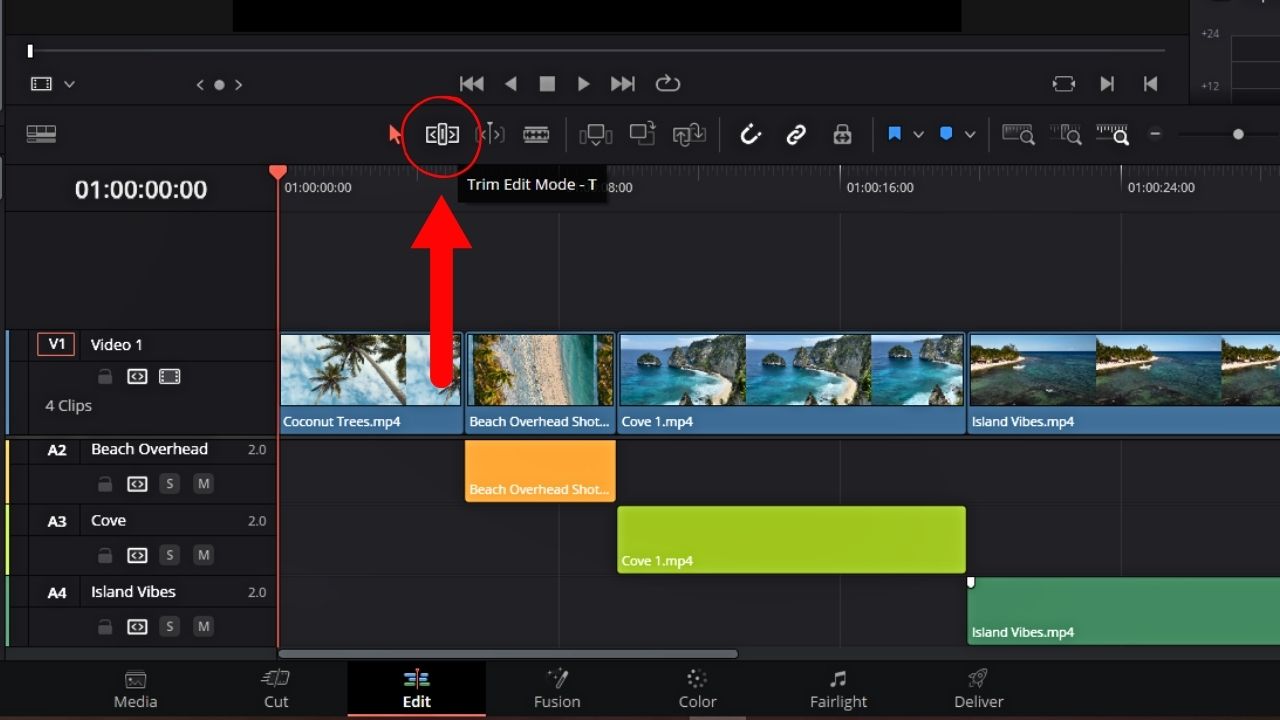The height and width of the screenshot is (720, 1280).
Task: Click the Match Frame icon
Action: pos(1064,84)
